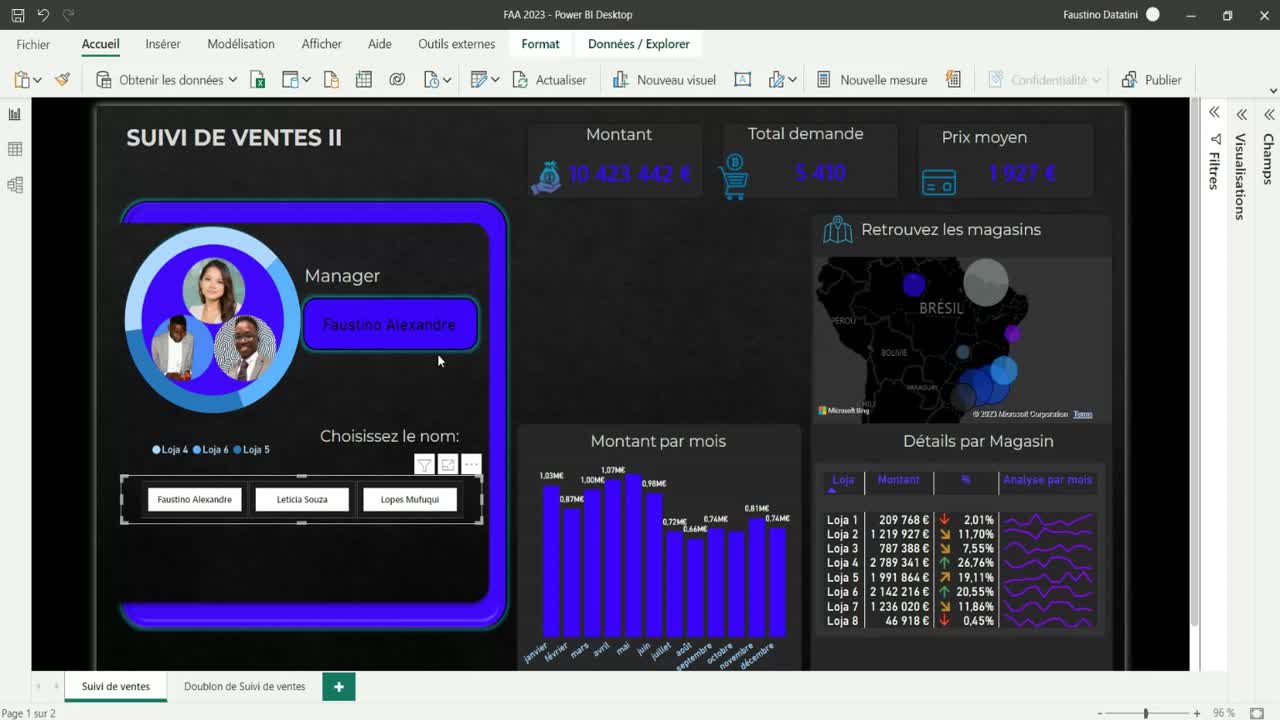Click the Publier button
The width and height of the screenshot is (1280, 720).
[1152, 80]
